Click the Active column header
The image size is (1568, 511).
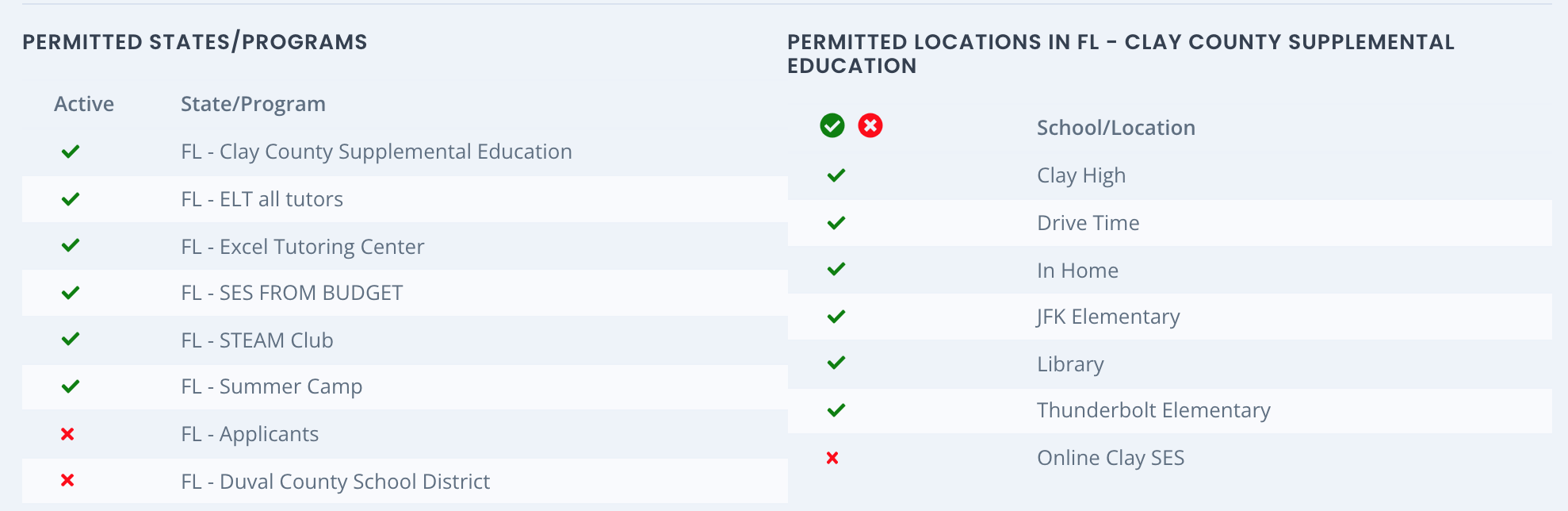[x=84, y=104]
